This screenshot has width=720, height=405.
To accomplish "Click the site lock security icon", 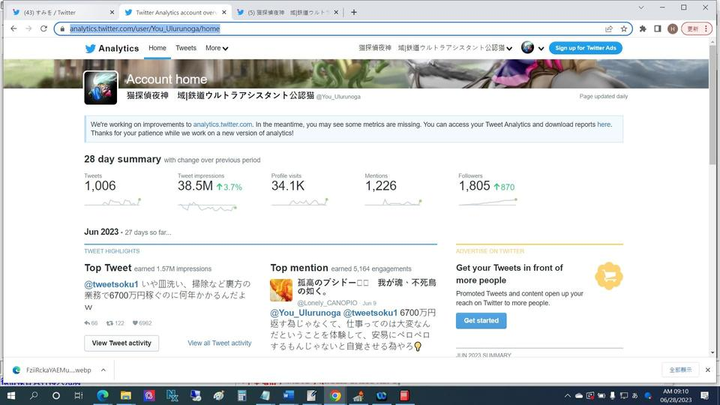I will click(x=62, y=29).
